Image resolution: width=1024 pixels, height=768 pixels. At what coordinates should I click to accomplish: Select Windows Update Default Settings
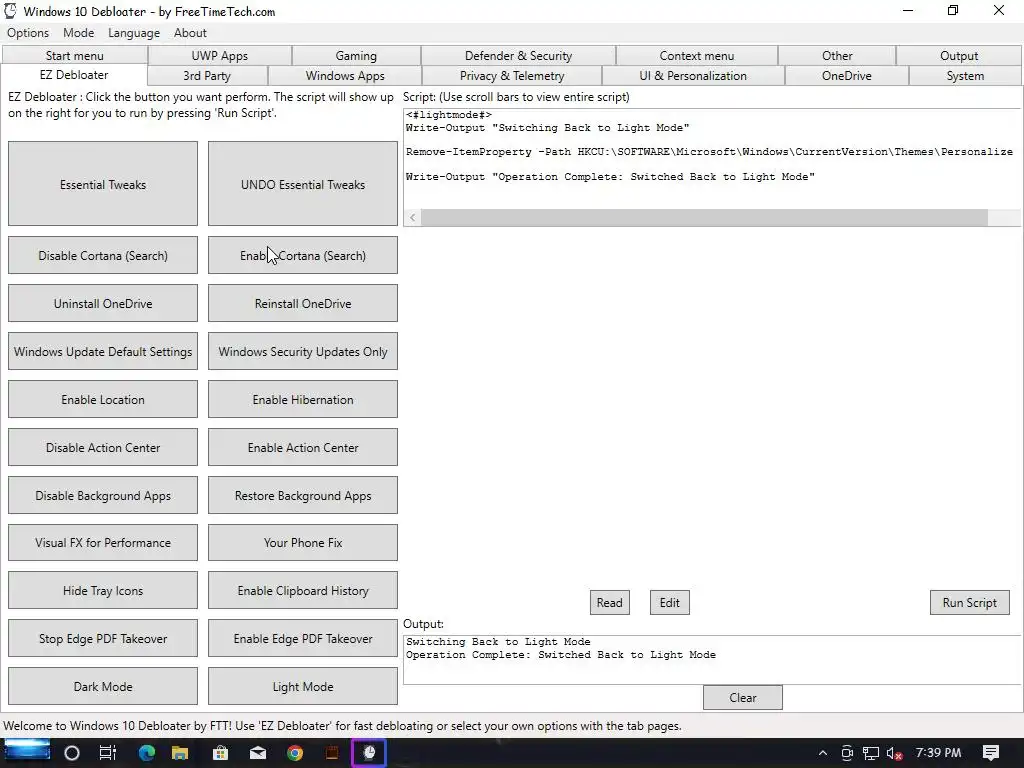pyautogui.click(x=103, y=351)
